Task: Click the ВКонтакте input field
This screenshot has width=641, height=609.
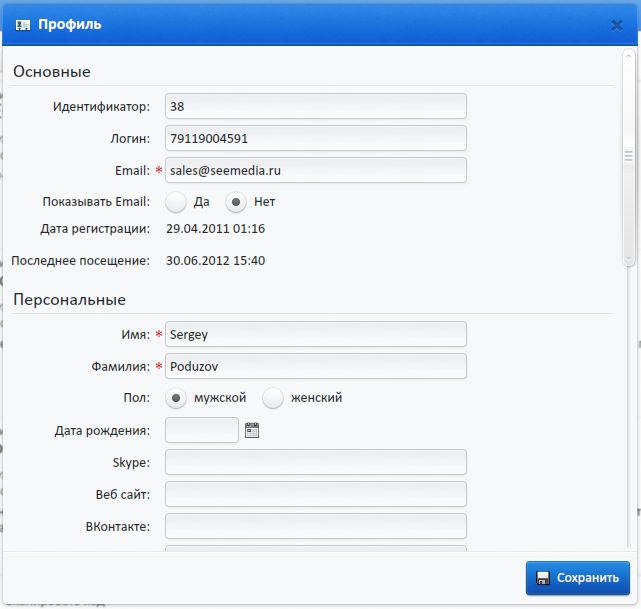Action: (316, 526)
